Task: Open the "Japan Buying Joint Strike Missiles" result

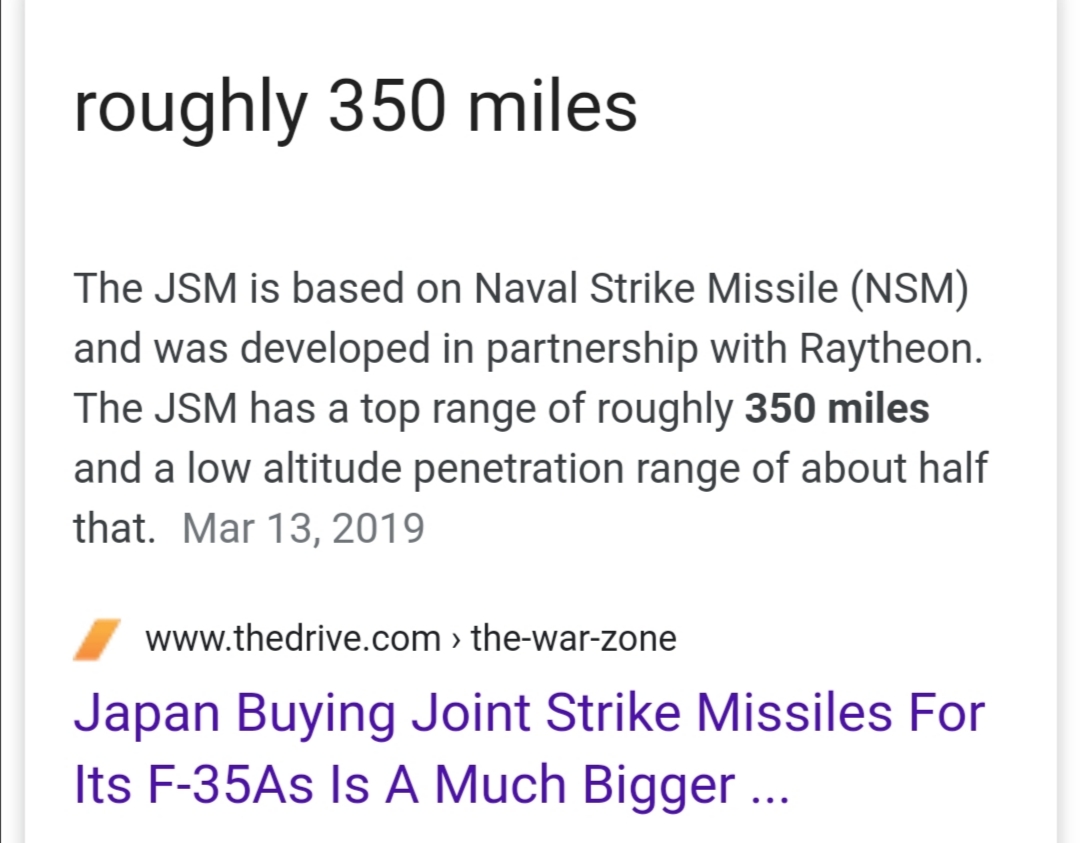Action: click(x=528, y=714)
